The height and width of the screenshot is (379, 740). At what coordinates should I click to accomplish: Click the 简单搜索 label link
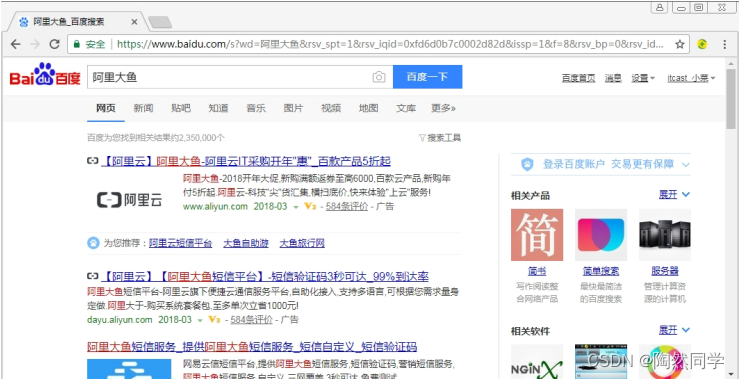point(601,271)
